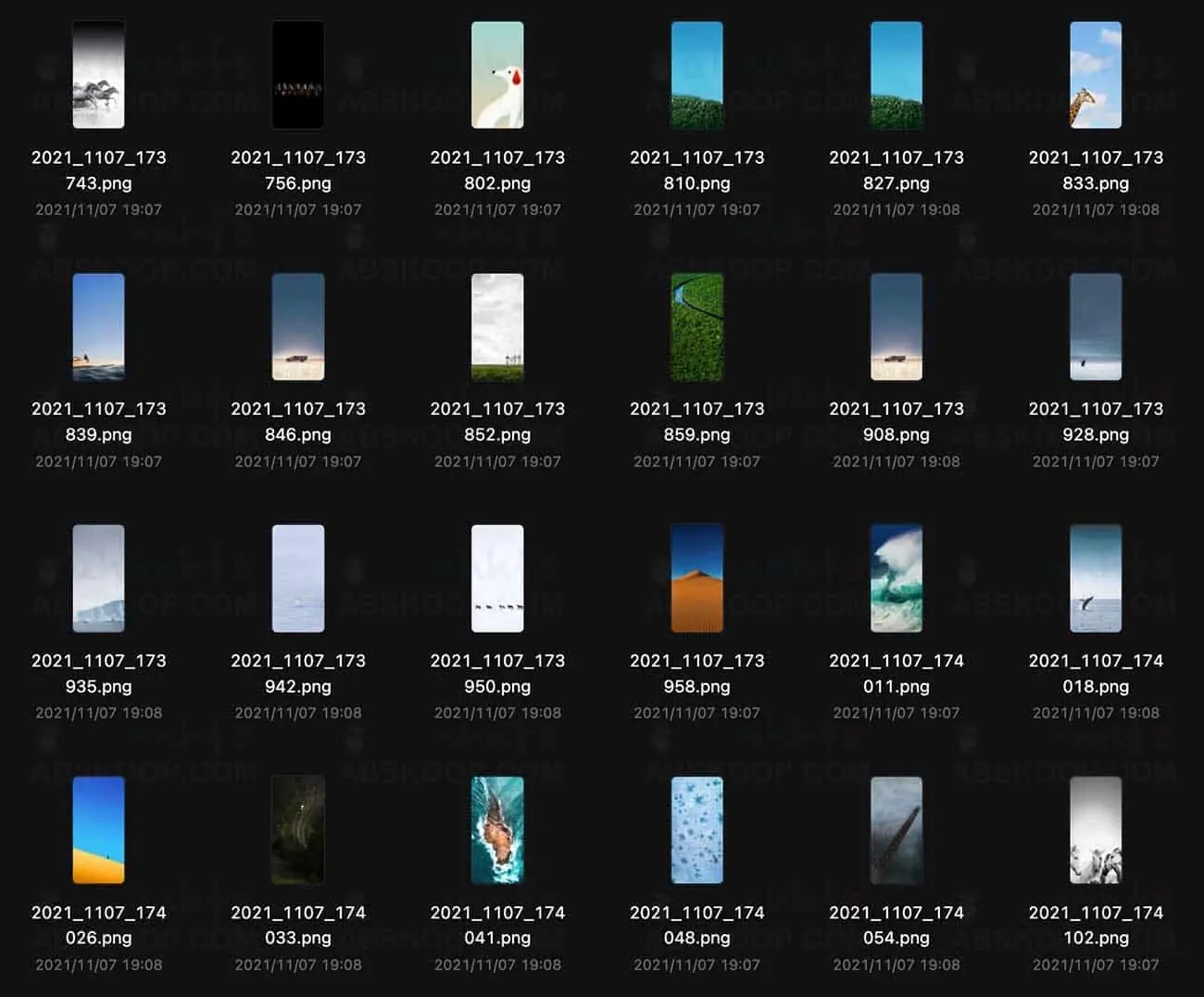1204x997 pixels.
Task: Select green hill thumbnail 2021_1107_173827.png
Action: 897,75
